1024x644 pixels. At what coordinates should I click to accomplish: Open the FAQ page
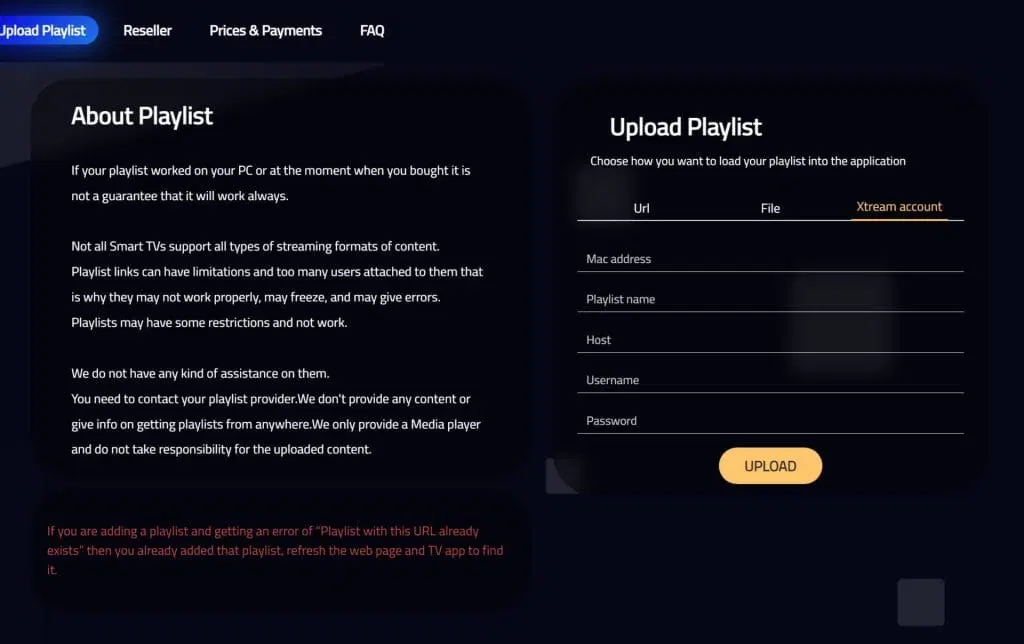click(x=372, y=30)
